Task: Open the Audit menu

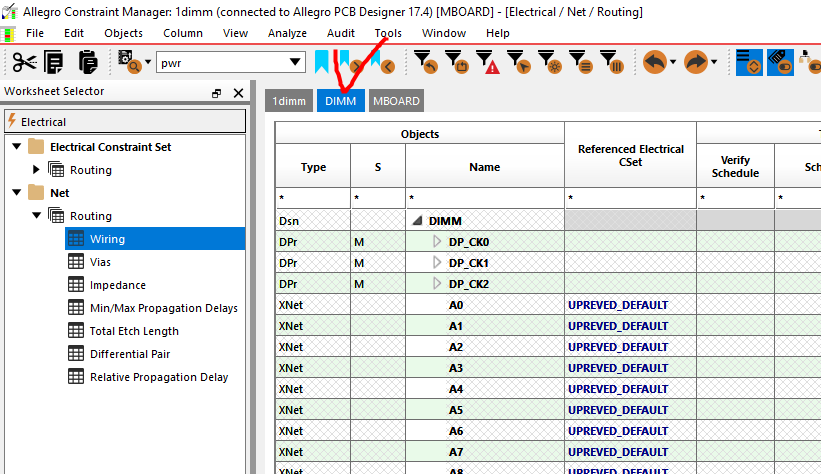Action: point(340,33)
